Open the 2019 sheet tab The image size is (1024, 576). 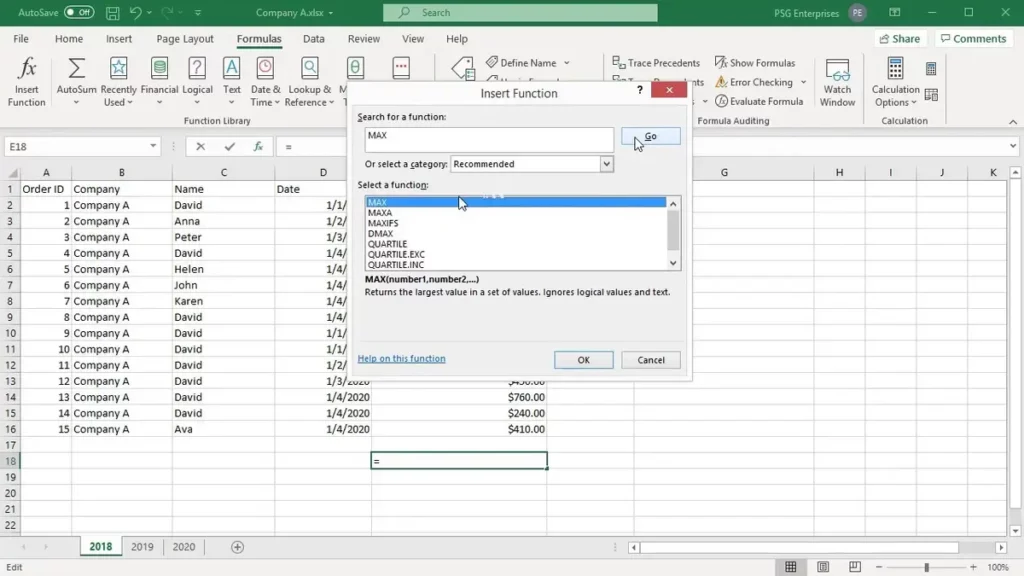point(142,547)
